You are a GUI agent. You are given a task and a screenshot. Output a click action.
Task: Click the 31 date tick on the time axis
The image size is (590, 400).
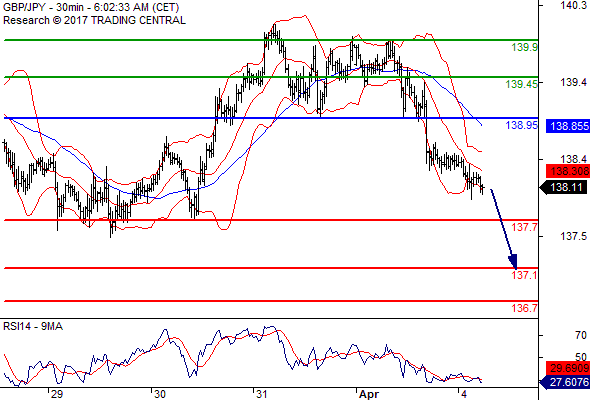(x=261, y=394)
